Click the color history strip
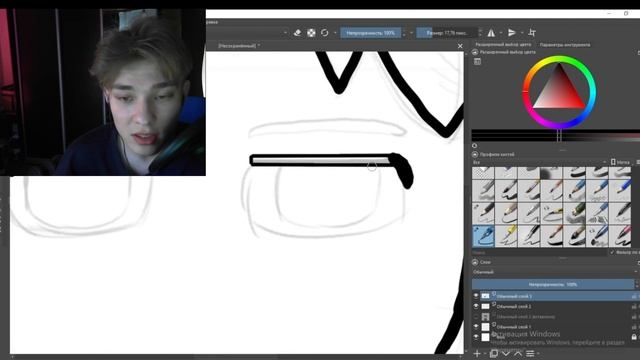 pyautogui.click(x=556, y=136)
